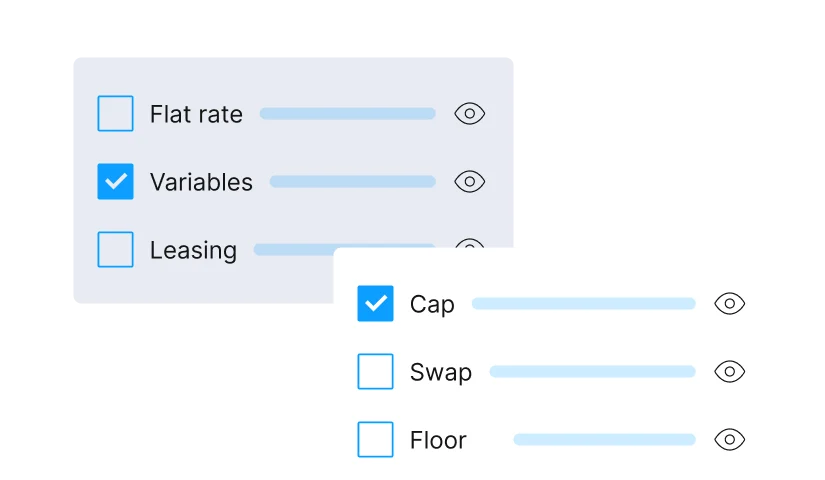Select the Floor checkbox

375,439
